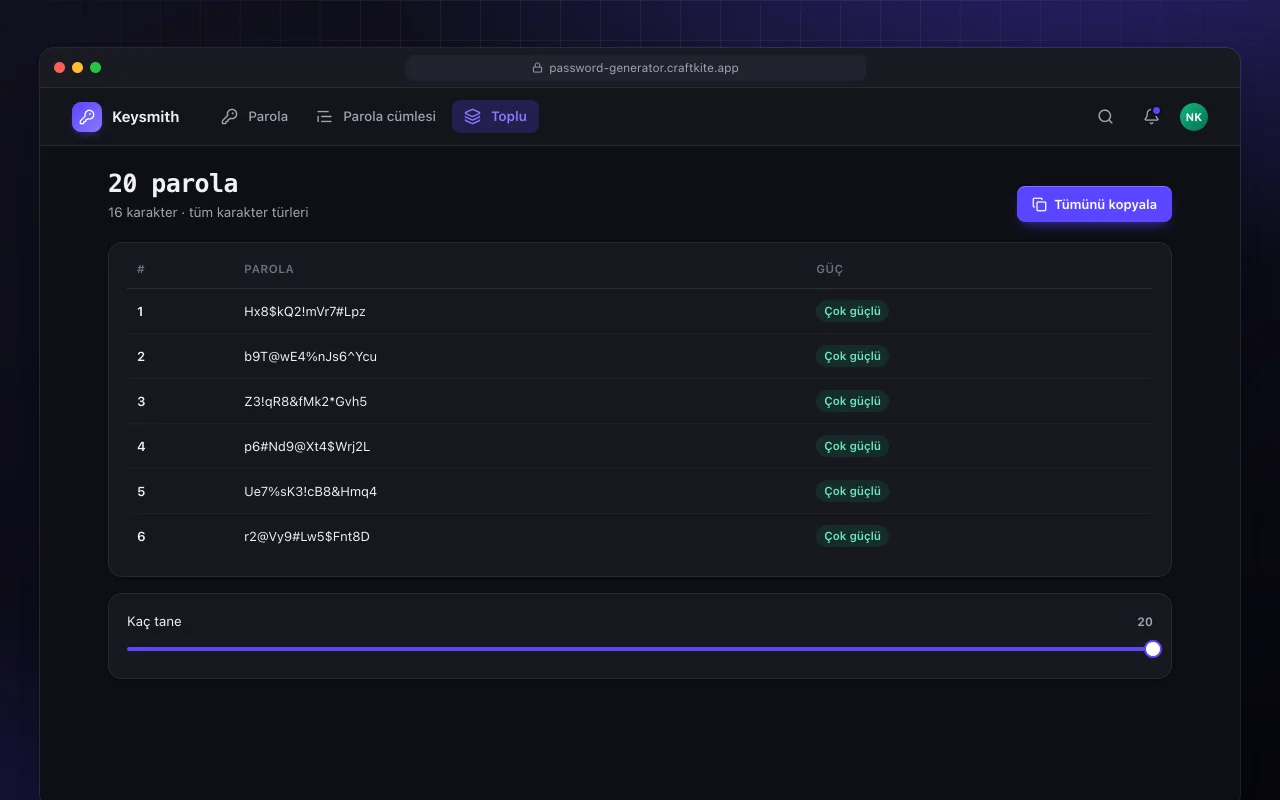The height and width of the screenshot is (800, 1280).
Task: Click the Çok güçlü badge in row 4
Action: (852, 446)
